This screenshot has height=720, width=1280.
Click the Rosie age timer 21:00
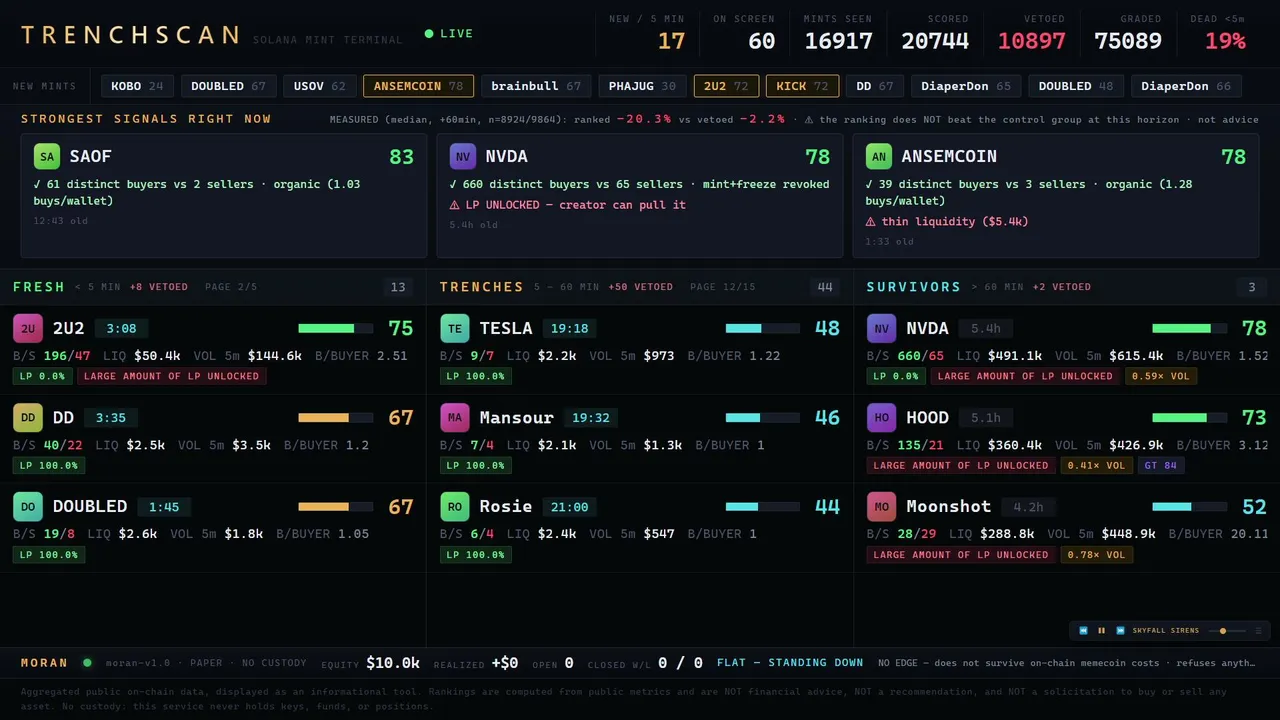[x=569, y=507]
